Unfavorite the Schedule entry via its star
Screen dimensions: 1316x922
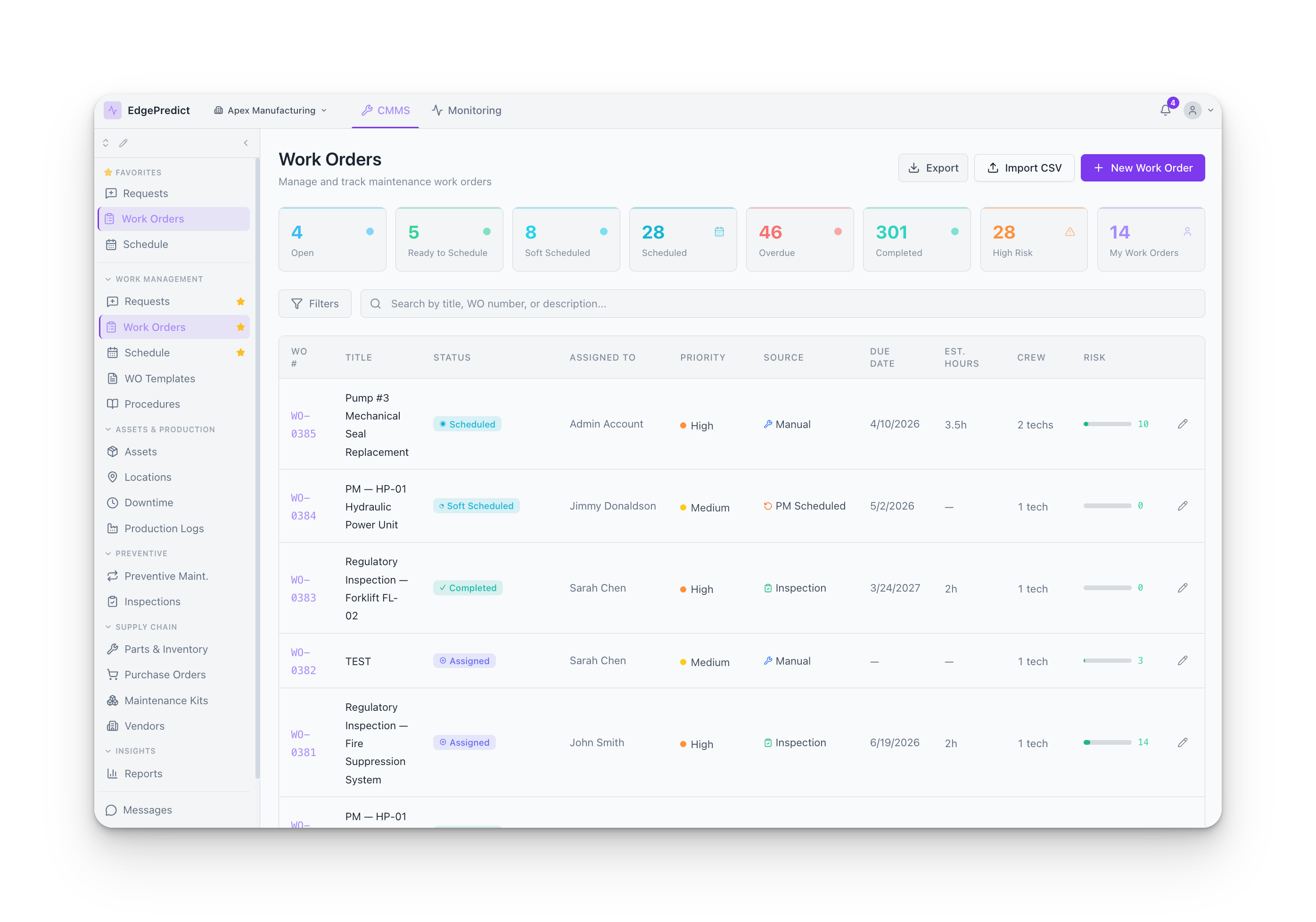point(241,353)
